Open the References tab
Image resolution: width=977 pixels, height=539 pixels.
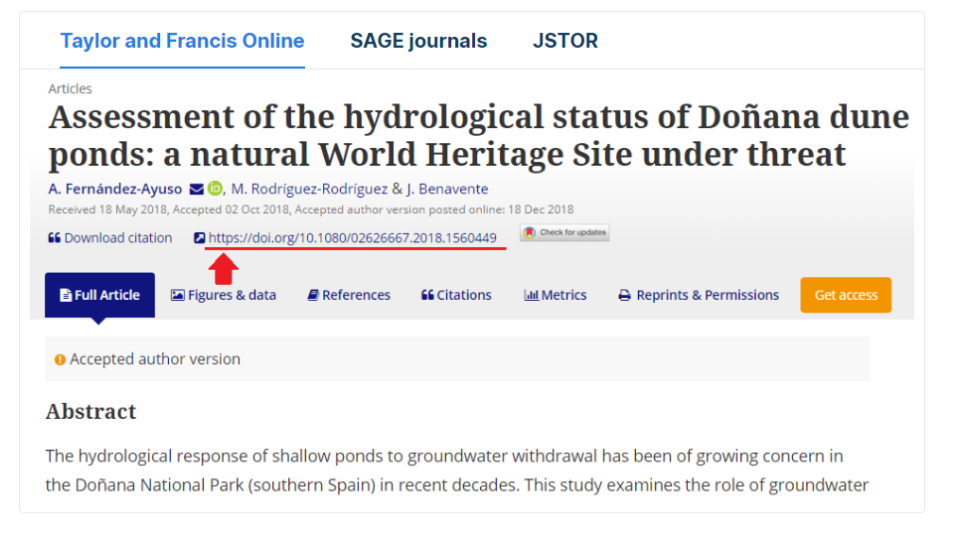[x=349, y=295]
